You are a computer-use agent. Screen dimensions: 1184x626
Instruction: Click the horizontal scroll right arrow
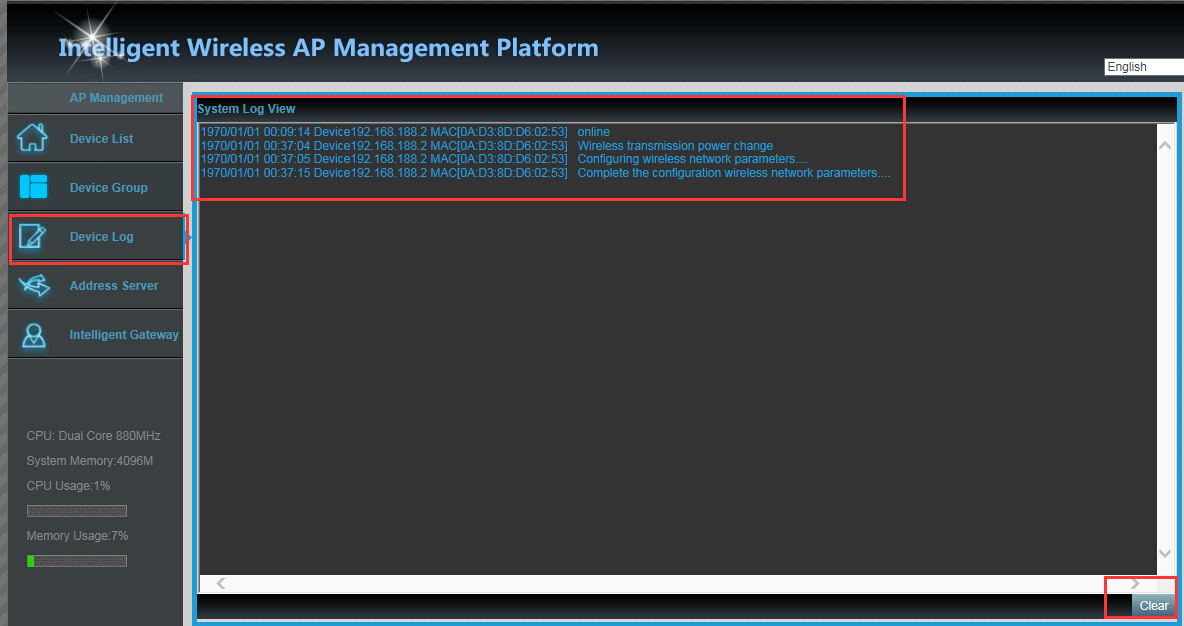click(1135, 583)
